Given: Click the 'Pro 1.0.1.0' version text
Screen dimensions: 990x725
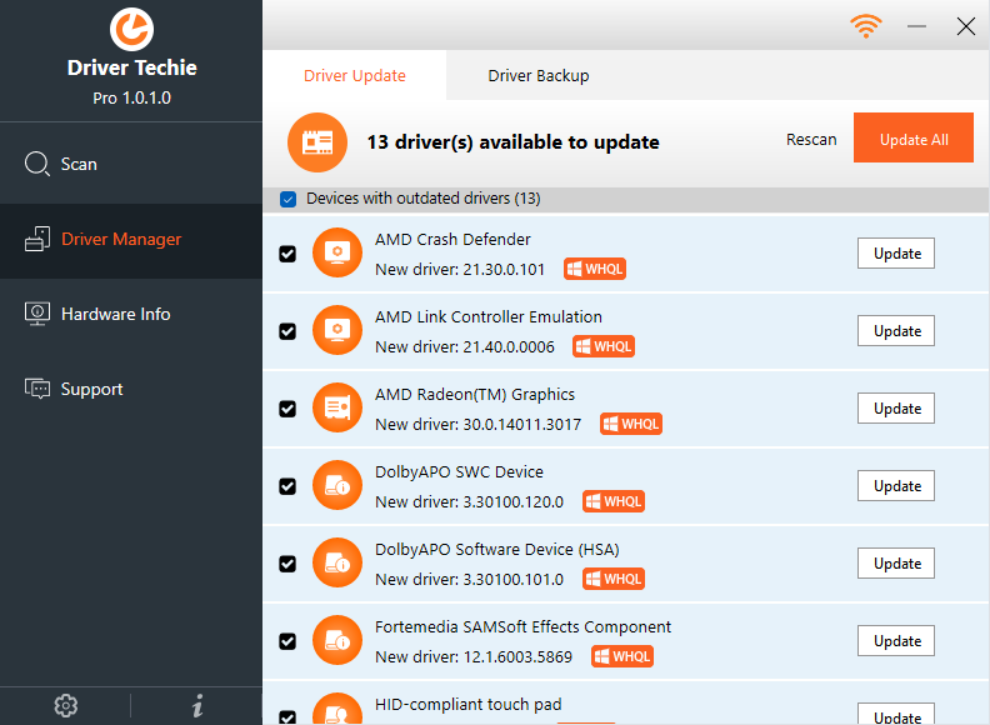Looking at the screenshot, I should tap(131, 98).
